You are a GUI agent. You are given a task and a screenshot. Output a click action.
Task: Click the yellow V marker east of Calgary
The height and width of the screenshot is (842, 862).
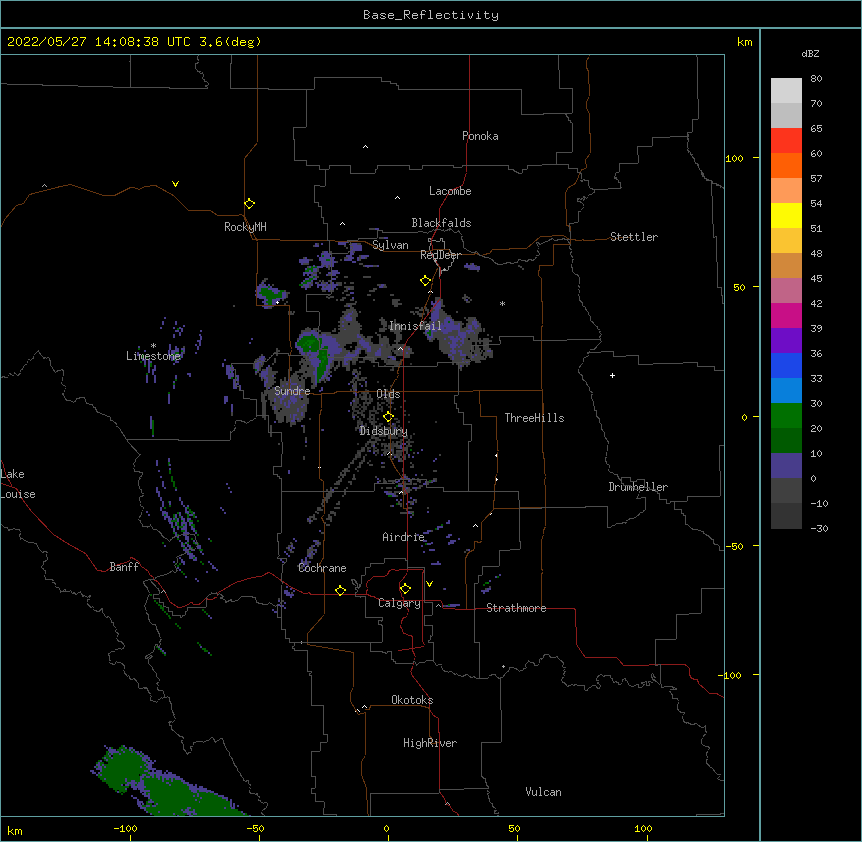coord(429,584)
